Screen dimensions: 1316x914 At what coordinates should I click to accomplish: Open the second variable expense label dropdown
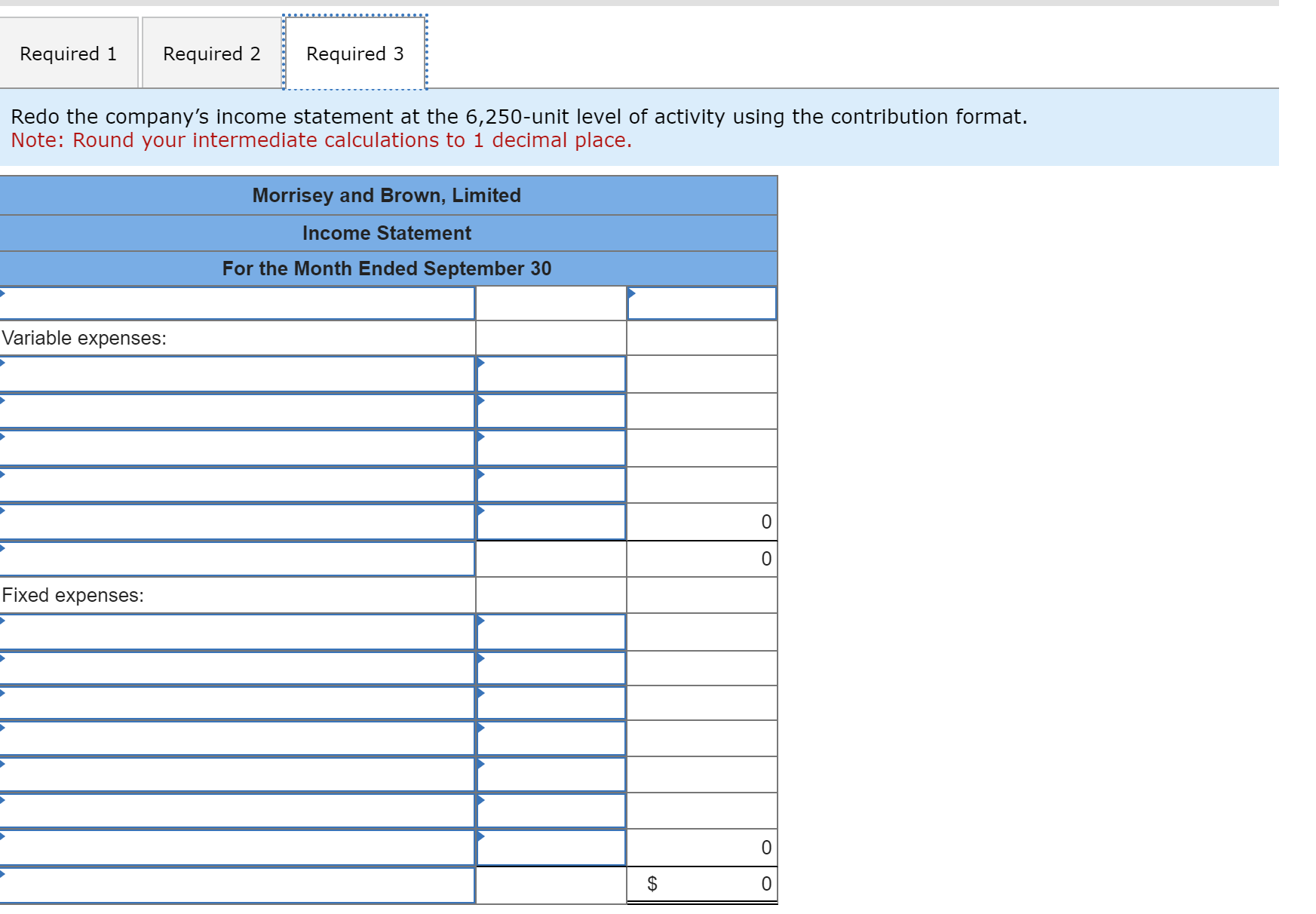click(x=238, y=411)
